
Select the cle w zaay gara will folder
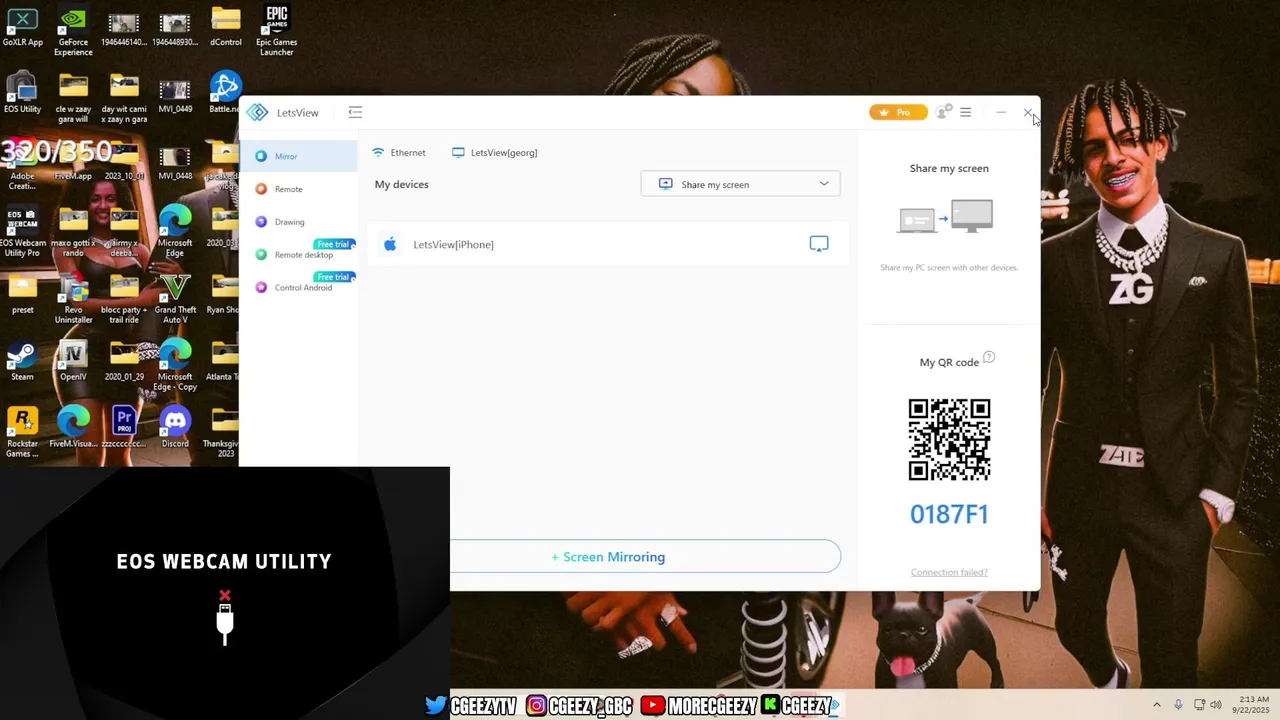[x=73, y=99]
